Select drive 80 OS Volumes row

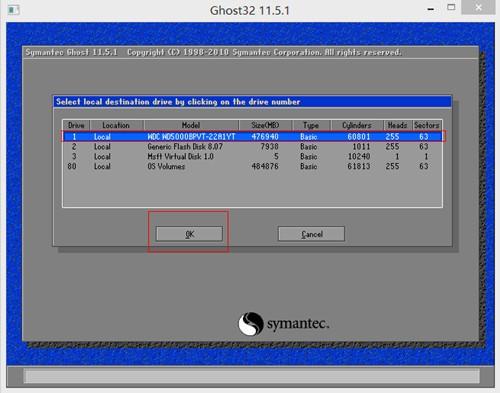253,166
